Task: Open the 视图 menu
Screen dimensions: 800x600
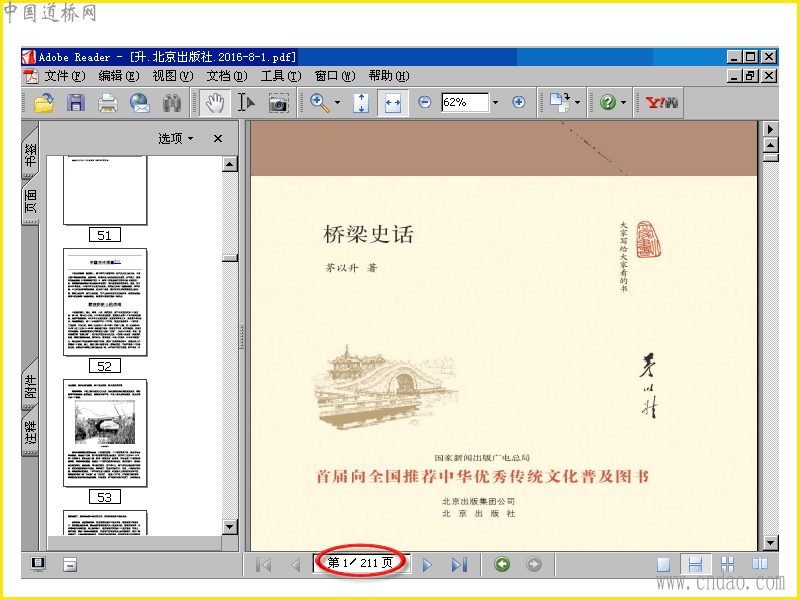Action: pos(173,76)
